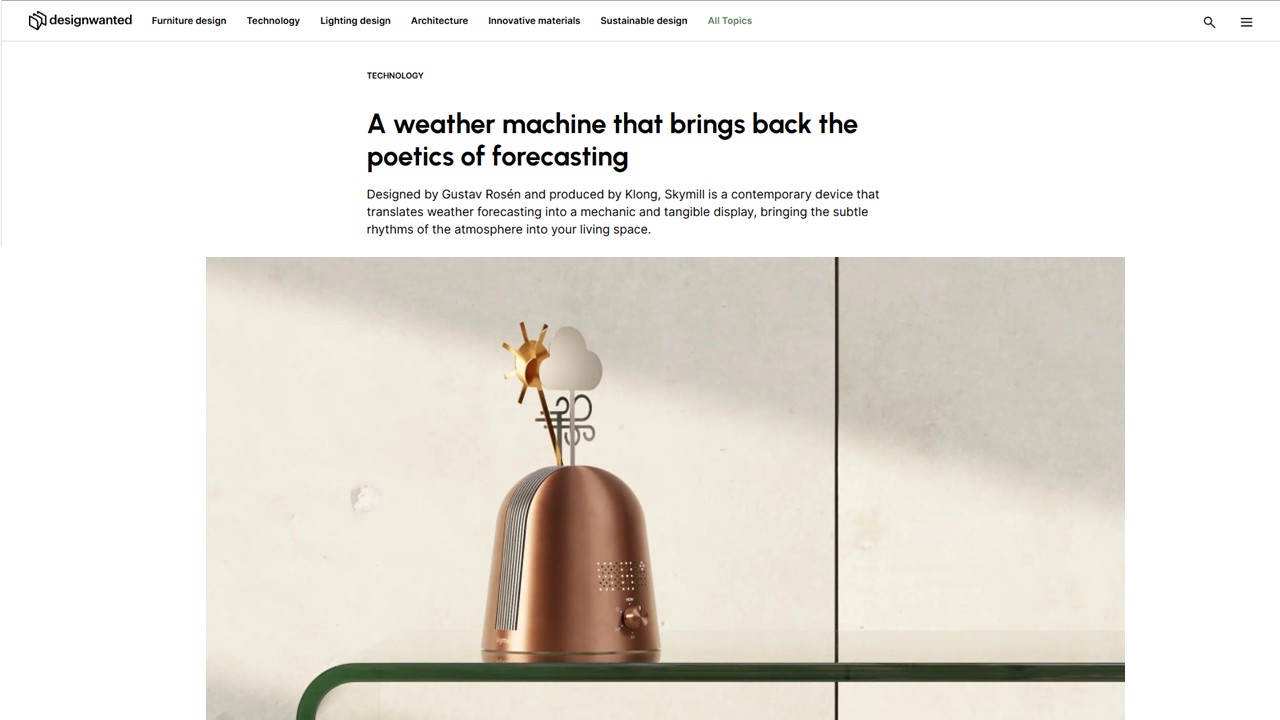Choose Innovative materials in the nav bar
This screenshot has height=720, width=1280.
pos(534,21)
